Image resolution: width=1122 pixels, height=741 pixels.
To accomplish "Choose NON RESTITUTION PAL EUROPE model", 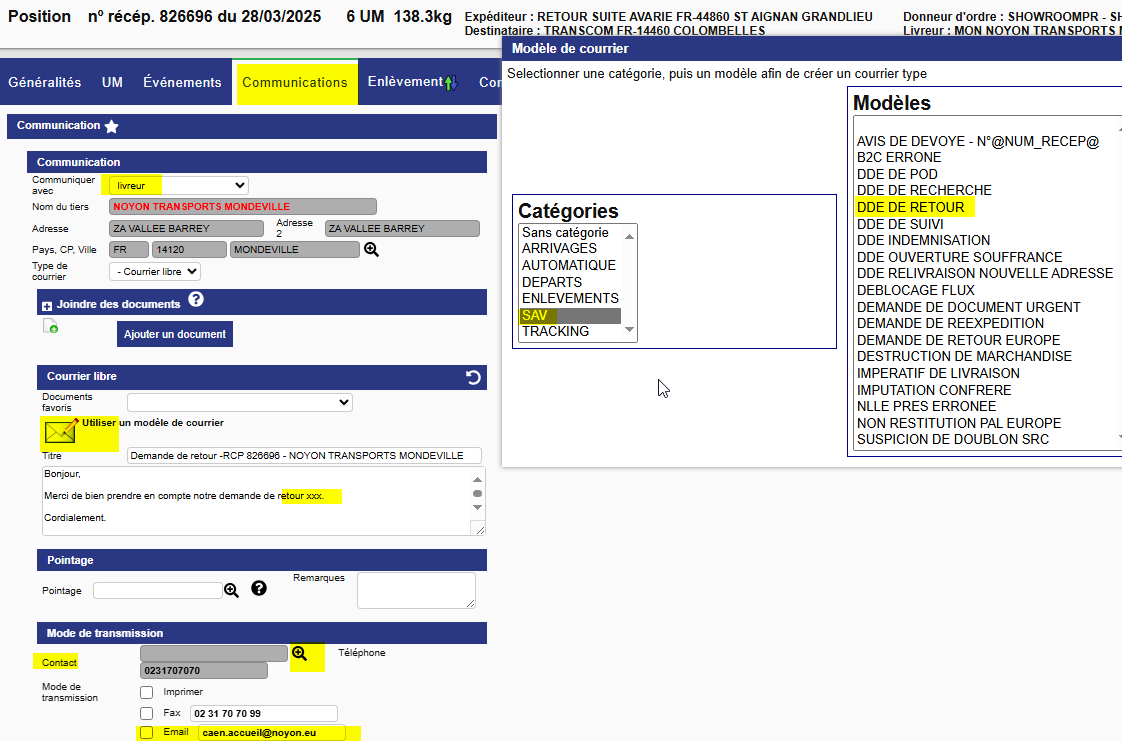I will pyautogui.click(x=960, y=423).
